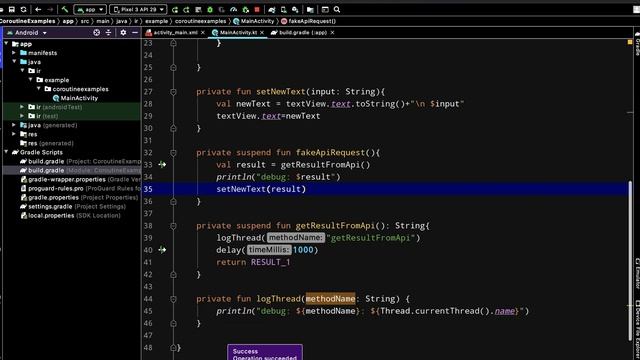
Task: Click Attach Debugger to Android Process icon
Action: [x=245, y=9]
